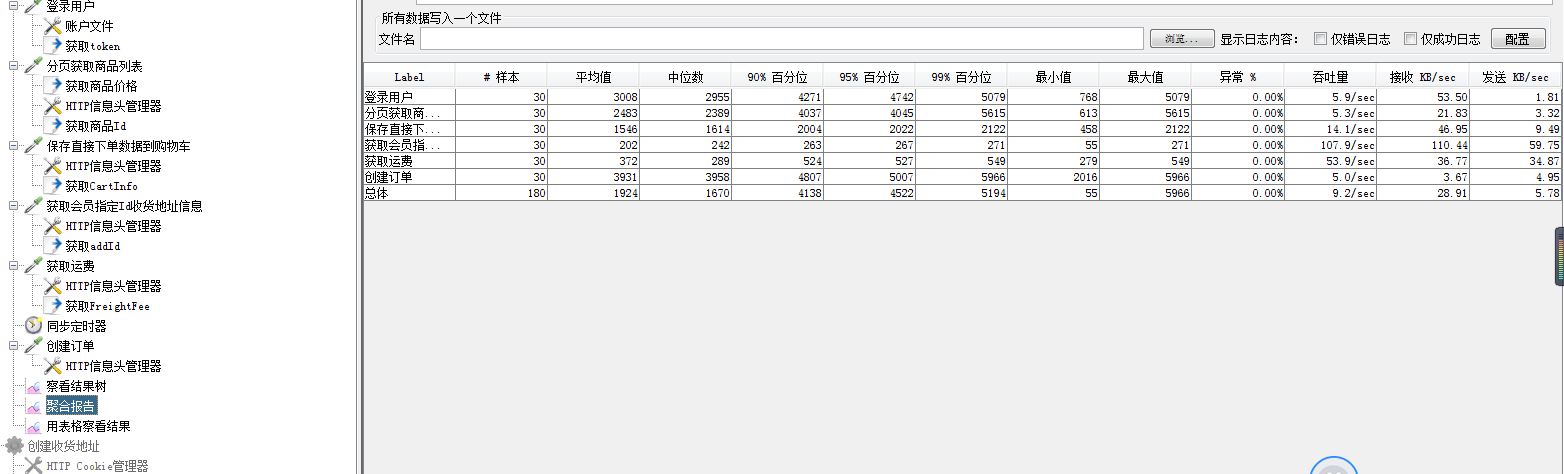Click the 99% 百分位 column header
The width and height of the screenshot is (1564, 474).
(x=961, y=77)
